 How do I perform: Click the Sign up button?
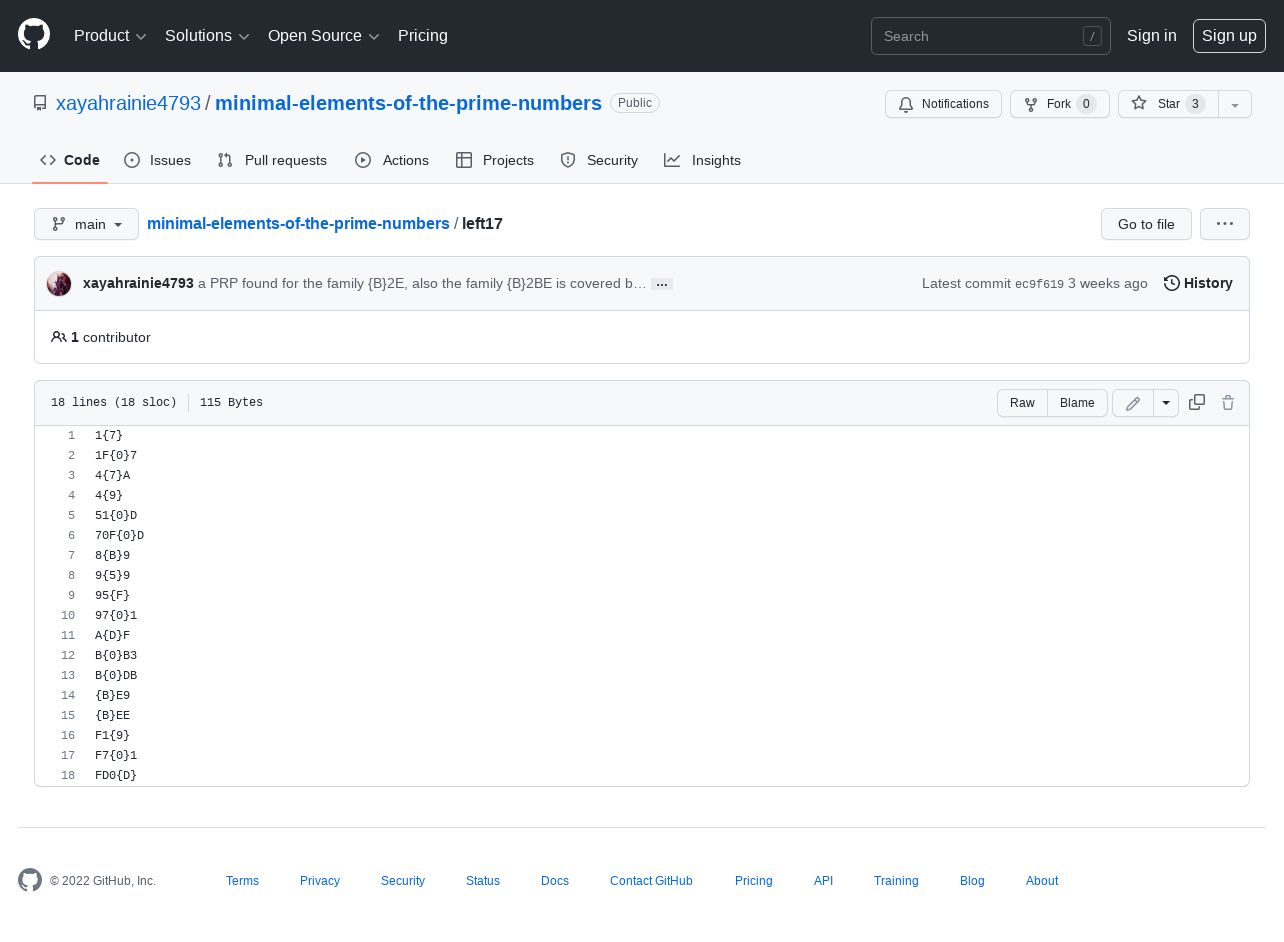point(1229,36)
